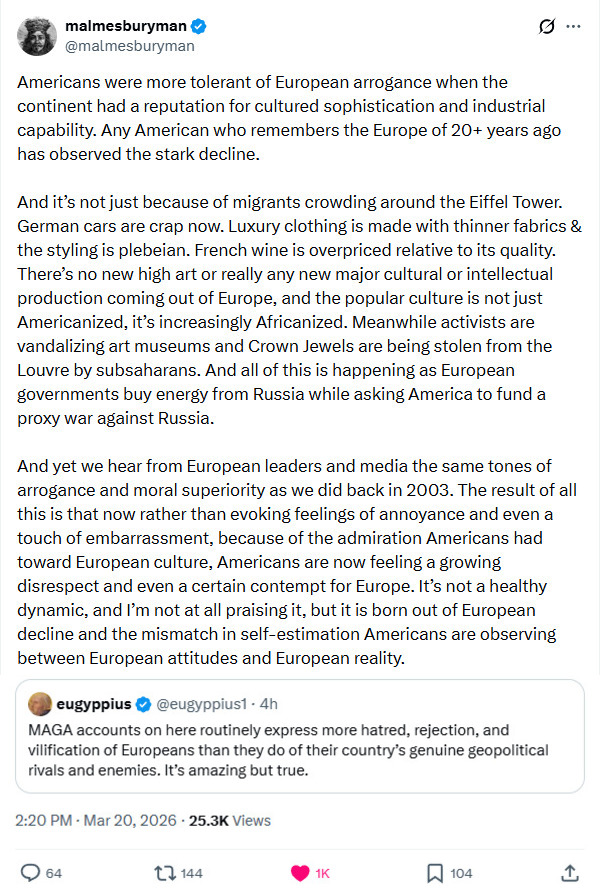Click eugyppius's verified badge icon
Viewport: 601px width, 892px height.
(146, 704)
